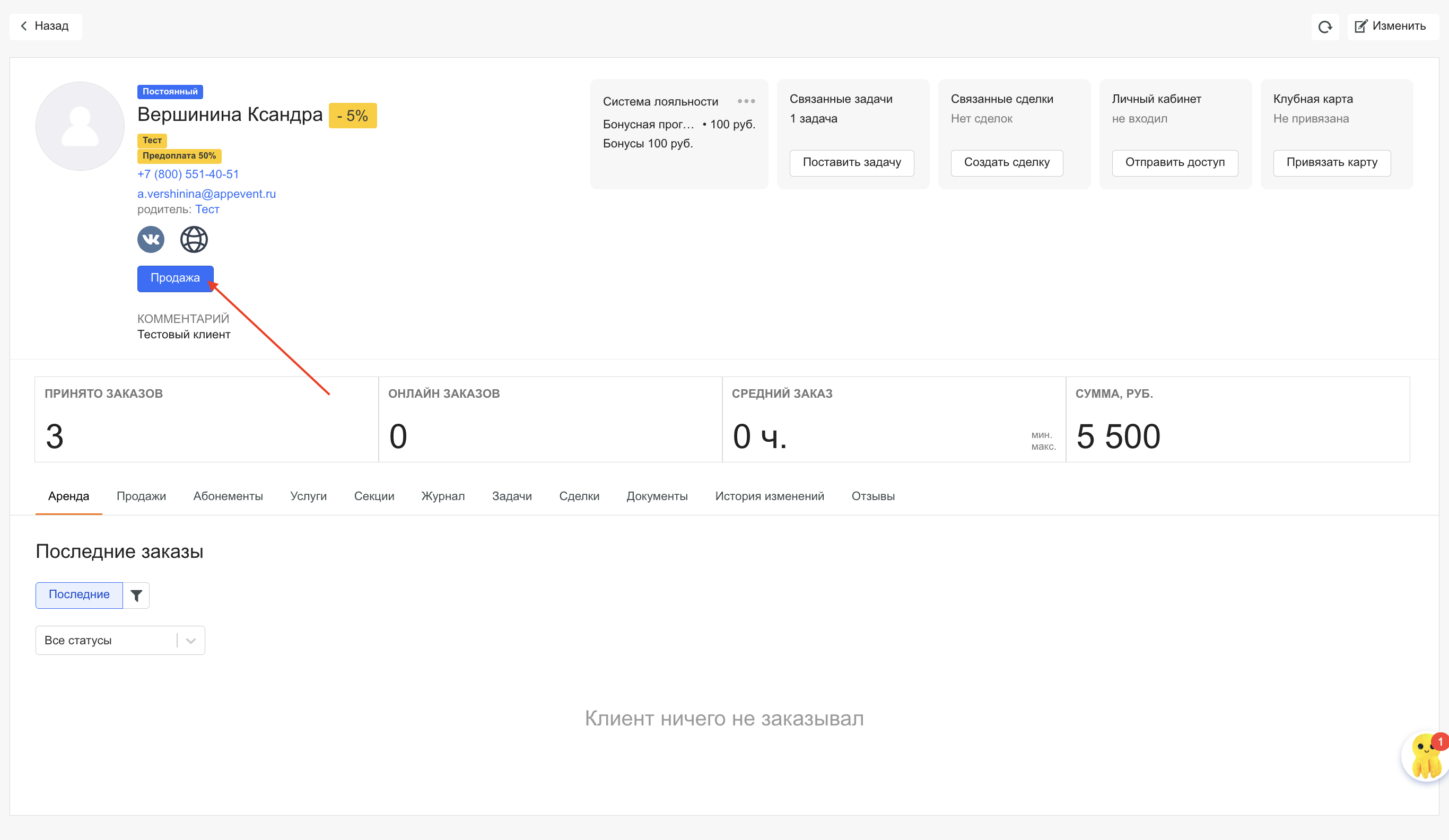
Task: Click the parent Тест link
Action: click(x=207, y=210)
